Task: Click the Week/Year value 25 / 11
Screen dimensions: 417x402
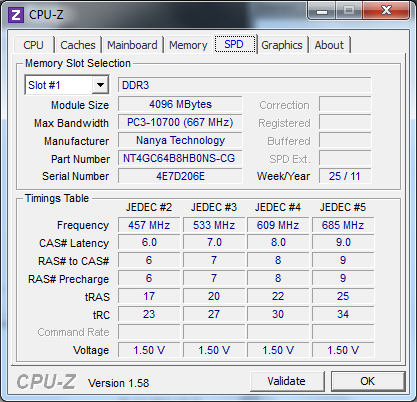Action: (345, 176)
